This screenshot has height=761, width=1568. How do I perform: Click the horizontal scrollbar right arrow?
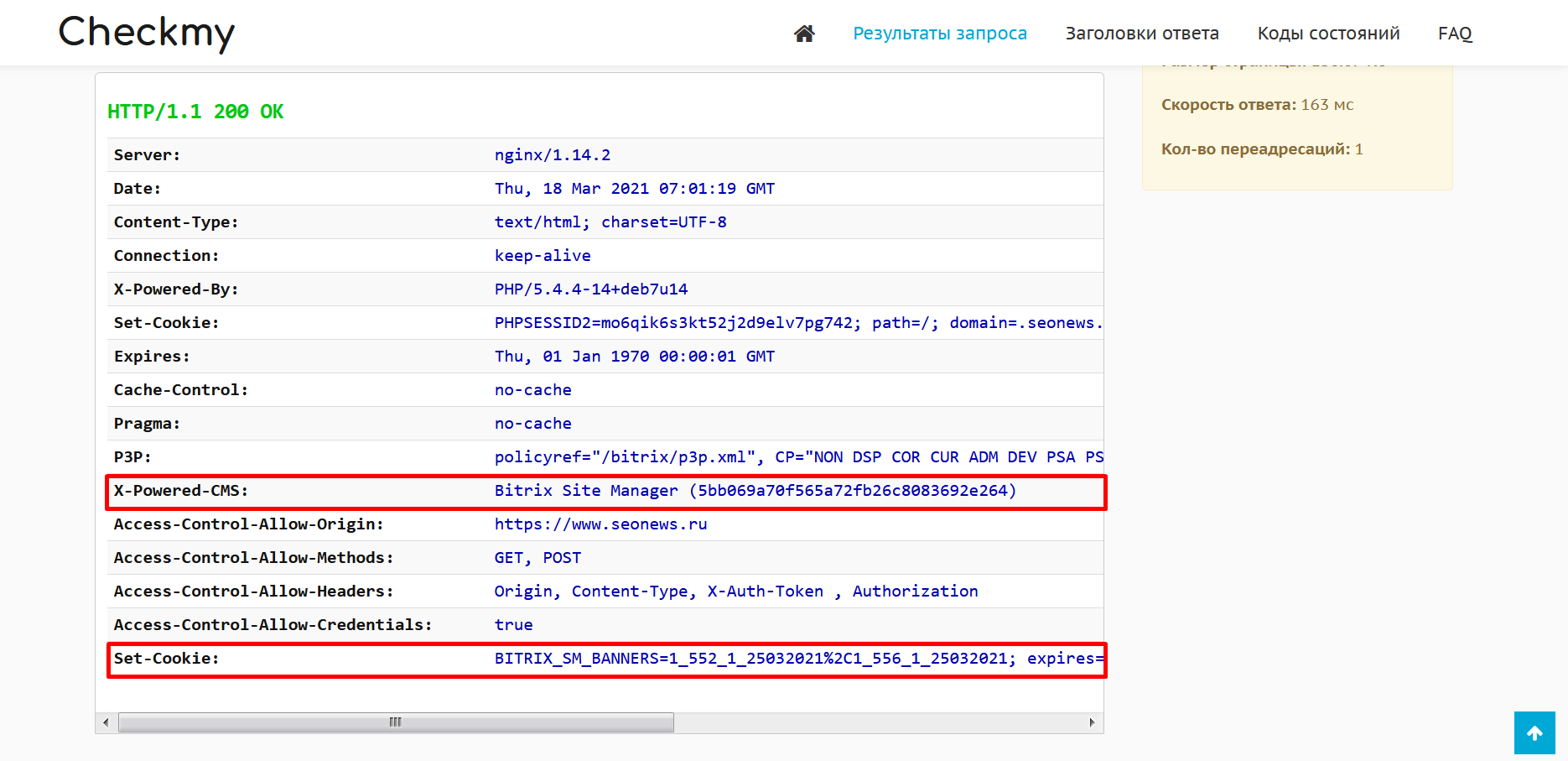click(1092, 722)
